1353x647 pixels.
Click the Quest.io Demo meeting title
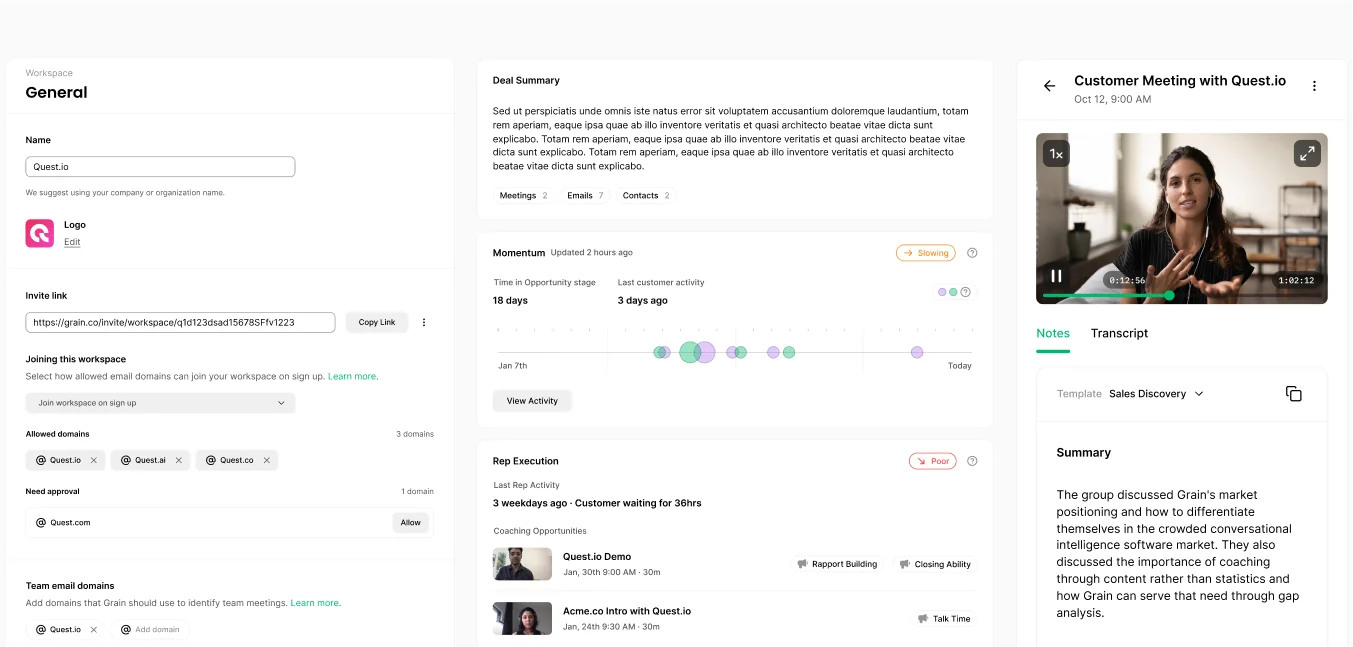point(597,556)
